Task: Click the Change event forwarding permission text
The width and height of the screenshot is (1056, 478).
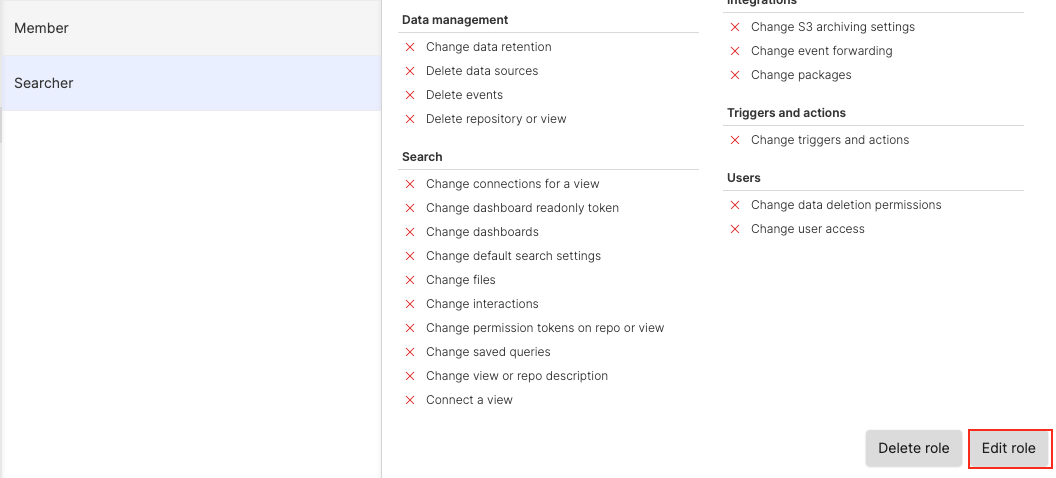Action: tap(821, 51)
